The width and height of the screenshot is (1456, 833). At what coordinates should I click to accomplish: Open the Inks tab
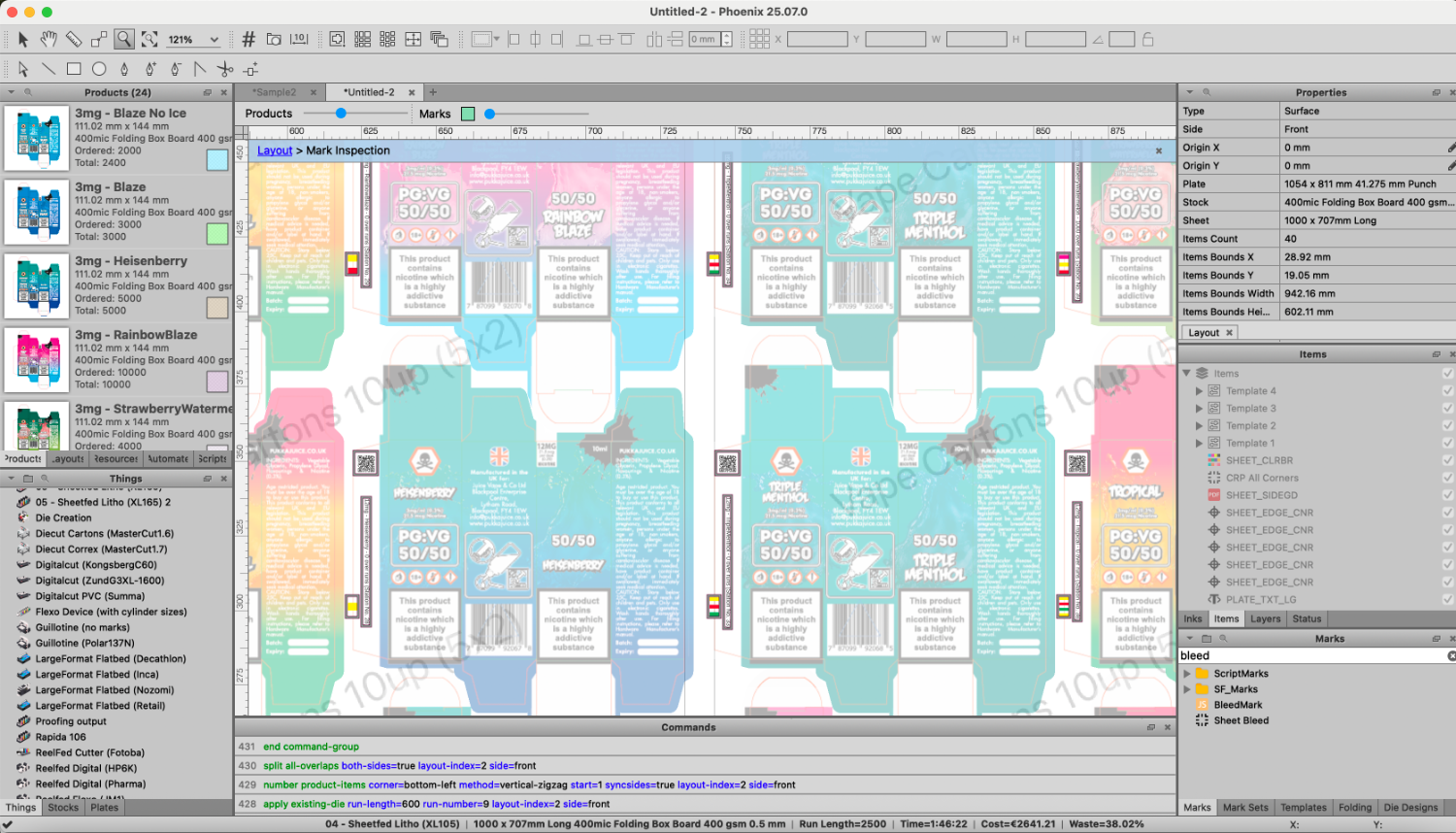tap(1192, 619)
